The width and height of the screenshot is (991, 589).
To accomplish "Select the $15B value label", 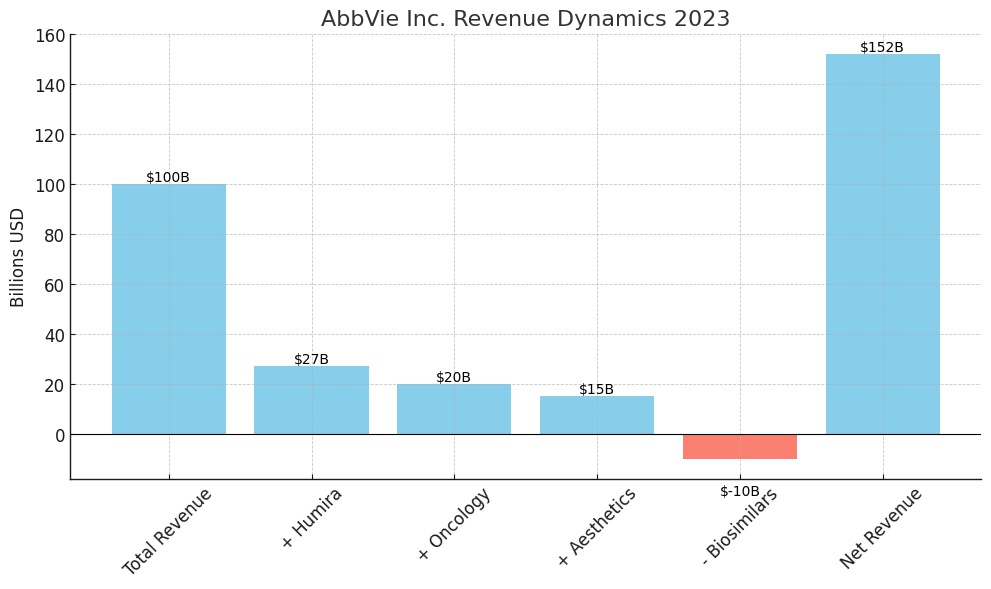I will [x=597, y=389].
